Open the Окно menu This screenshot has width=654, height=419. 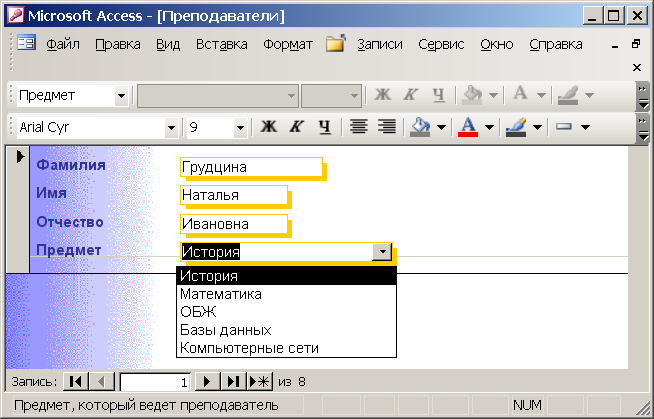tap(497, 44)
